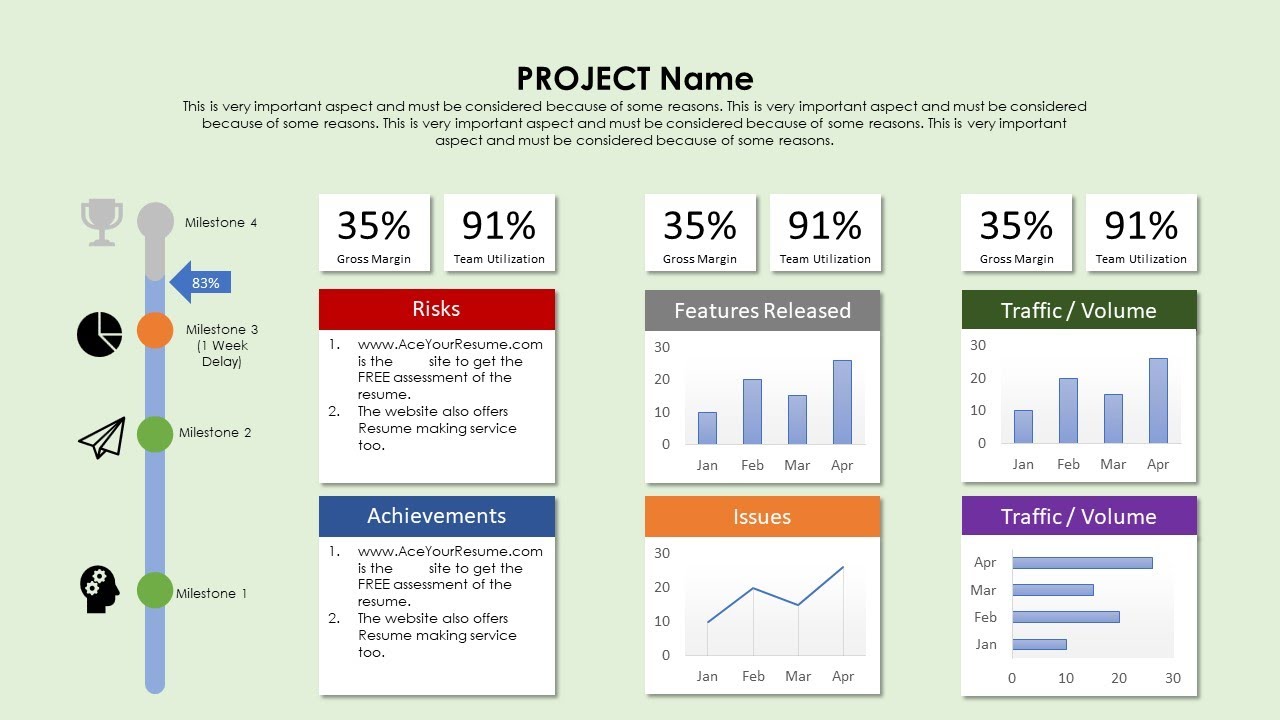1280x720 pixels.
Task: Click the blue 83% arrow indicator
Action: [x=201, y=283]
